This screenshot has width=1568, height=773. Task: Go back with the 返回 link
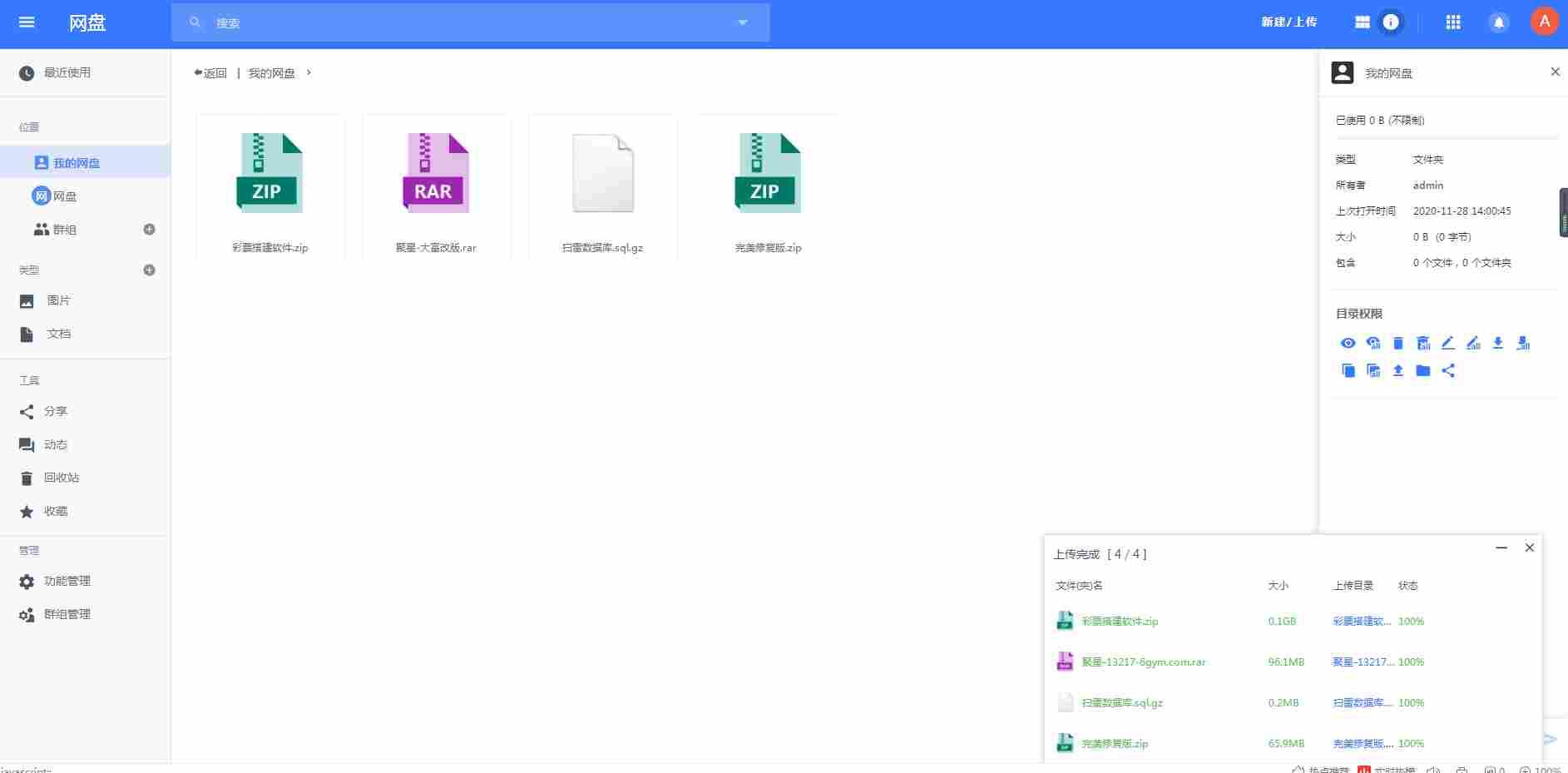pos(210,73)
